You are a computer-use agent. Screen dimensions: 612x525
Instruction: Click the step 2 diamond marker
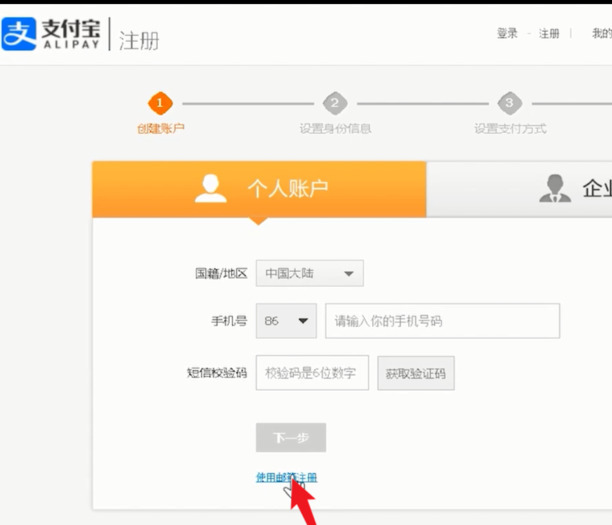point(335,103)
